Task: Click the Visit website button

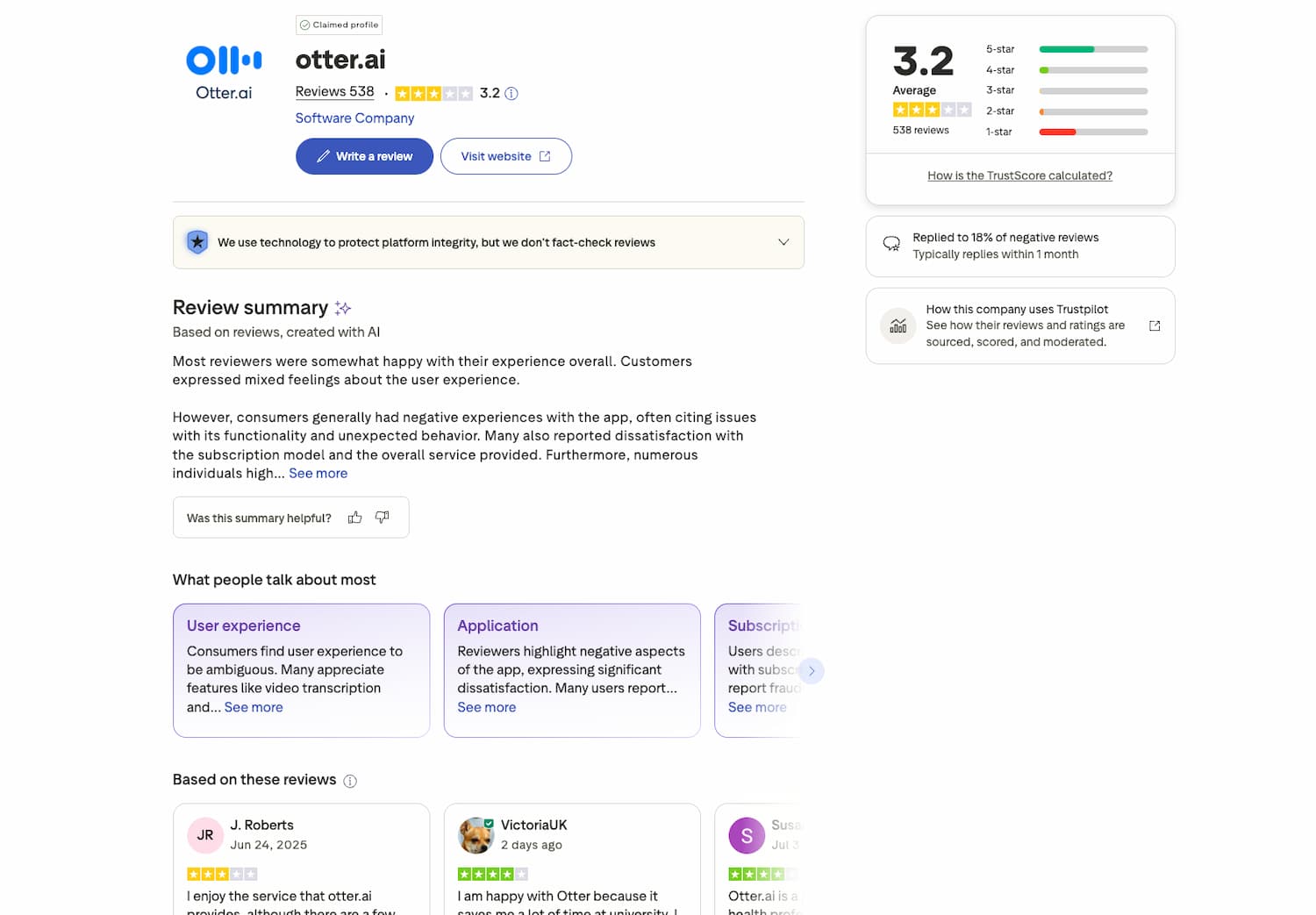Action: [505, 156]
